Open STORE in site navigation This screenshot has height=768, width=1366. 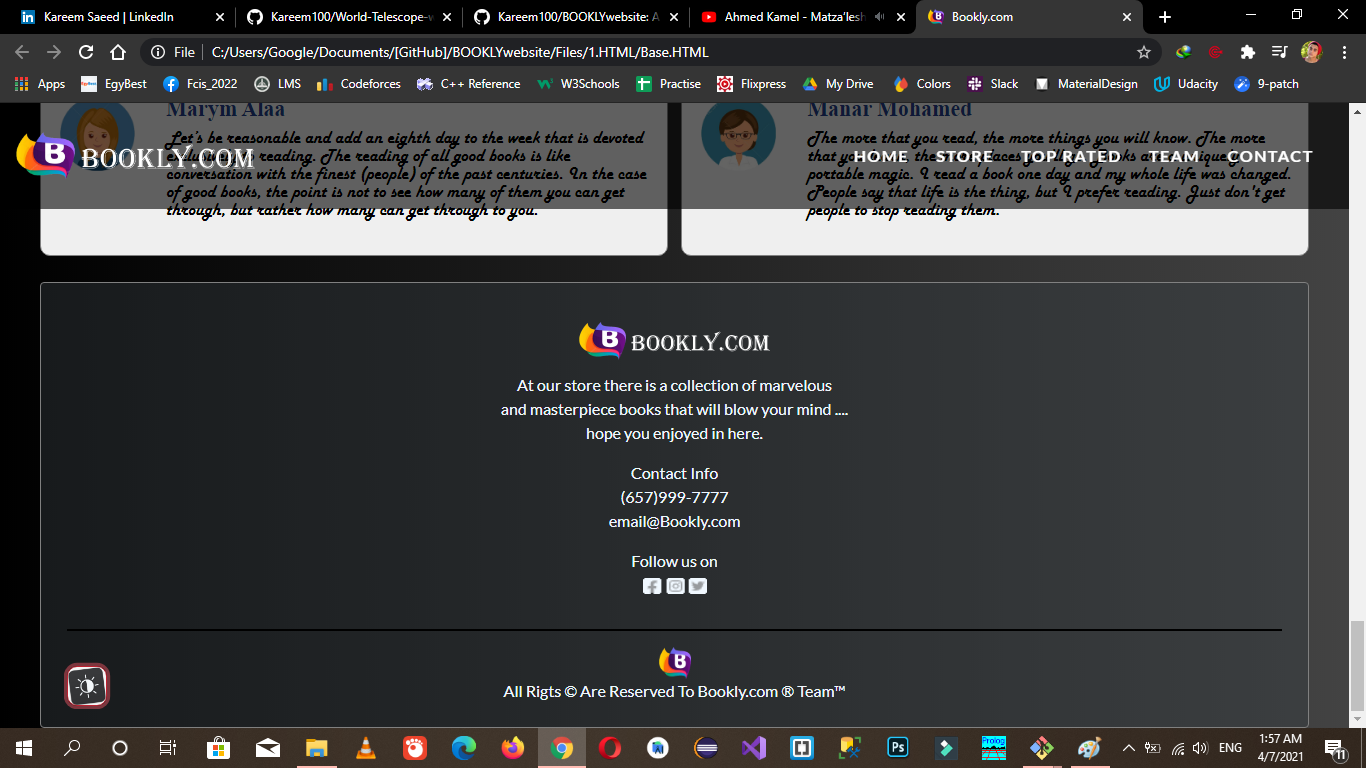964,156
